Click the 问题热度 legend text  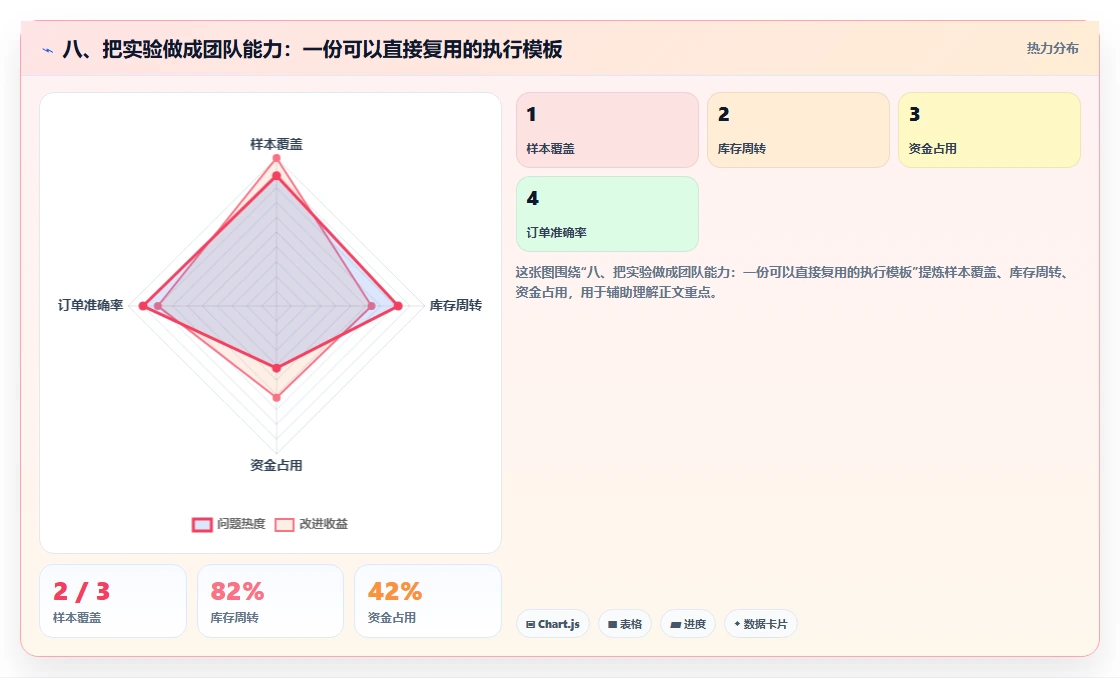[241, 524]
